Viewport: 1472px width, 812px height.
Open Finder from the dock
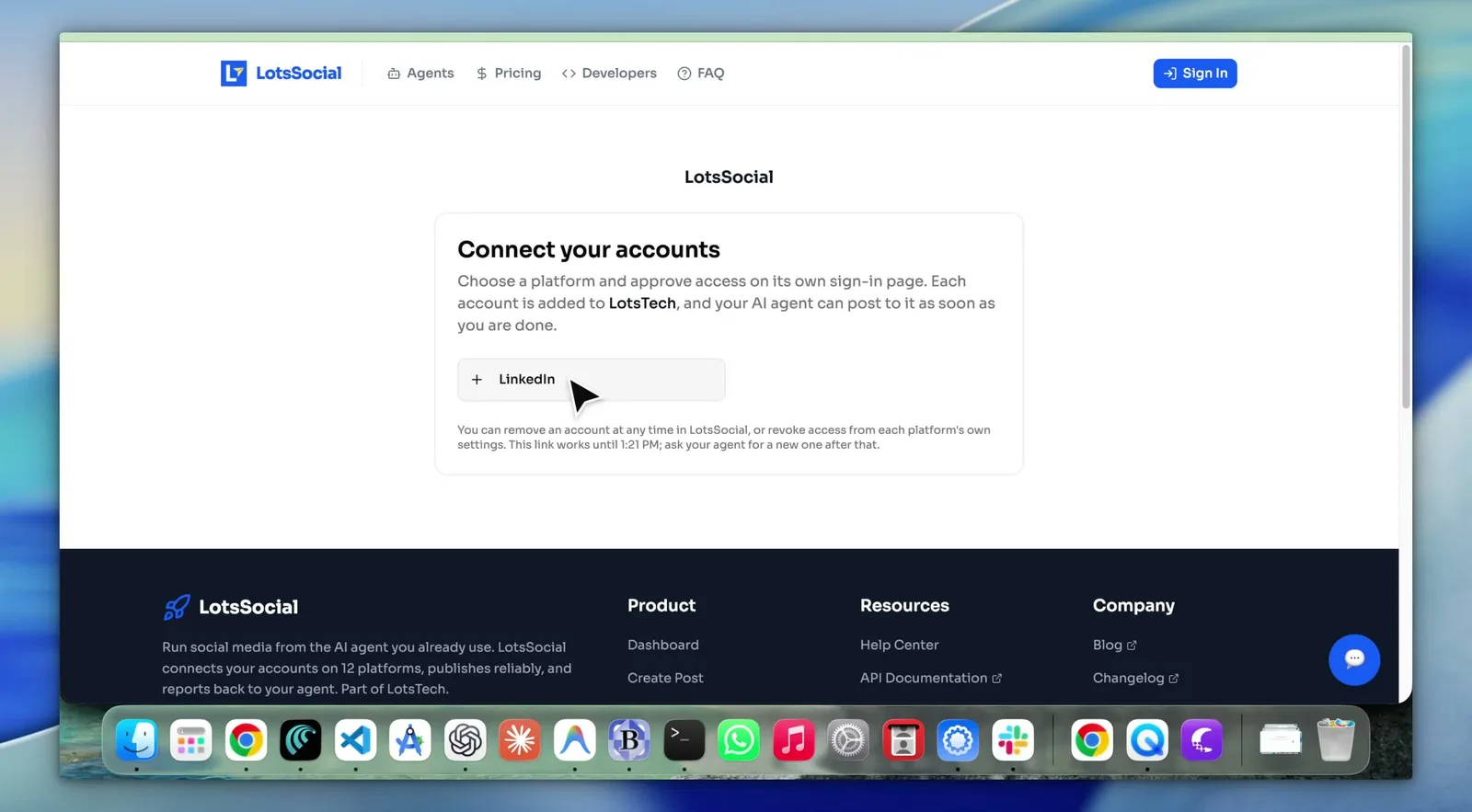[x=136, y=740]
